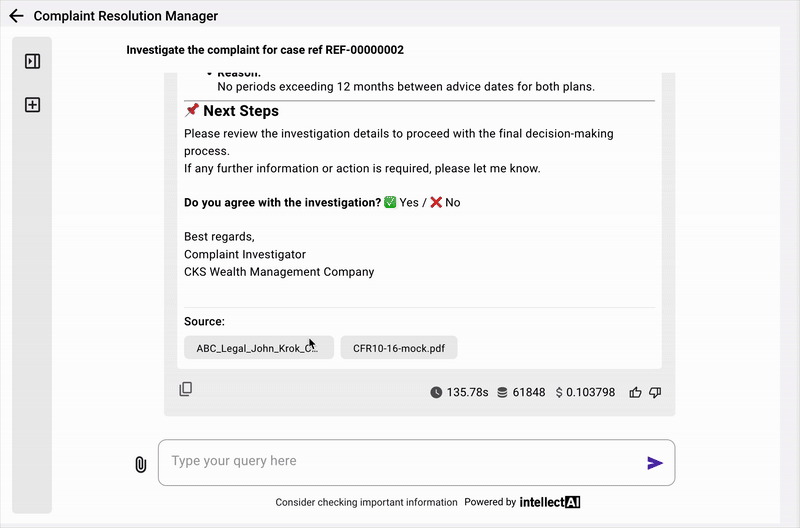Open CFR10-16-mock.pdf source chip
The height and width of the screenshot is (528, 800).
point(399,348)
